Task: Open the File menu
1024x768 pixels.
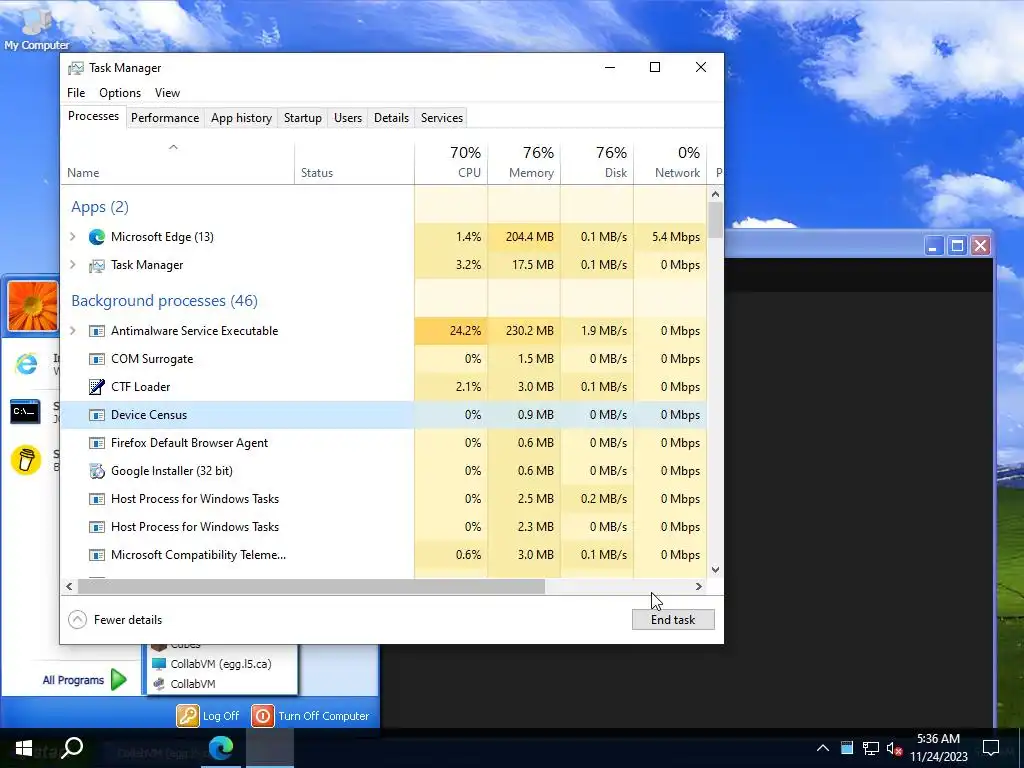Action: (76, 93)
